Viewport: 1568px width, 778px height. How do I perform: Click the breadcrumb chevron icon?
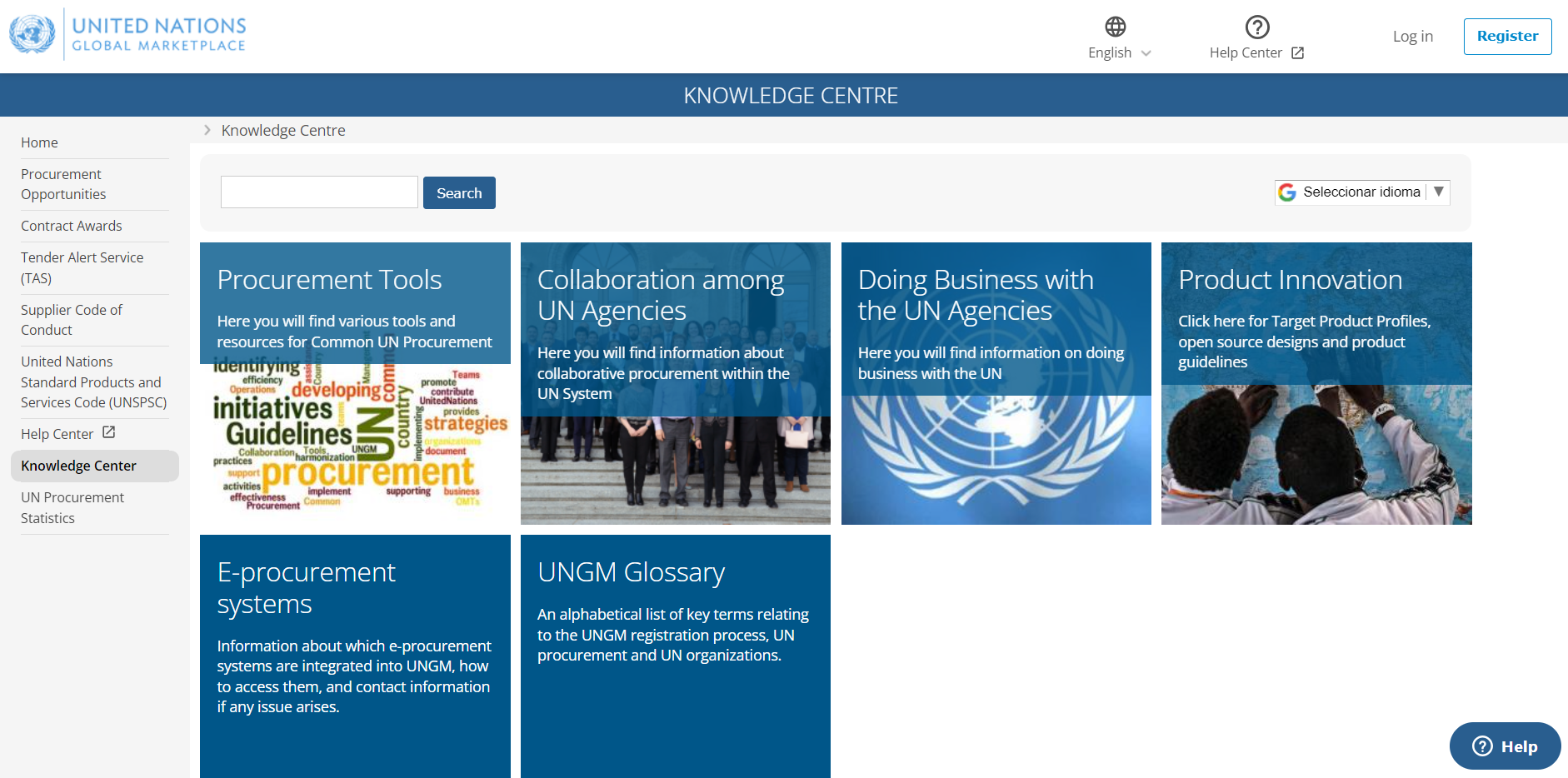pyautogui.click(x=207, y=130)
